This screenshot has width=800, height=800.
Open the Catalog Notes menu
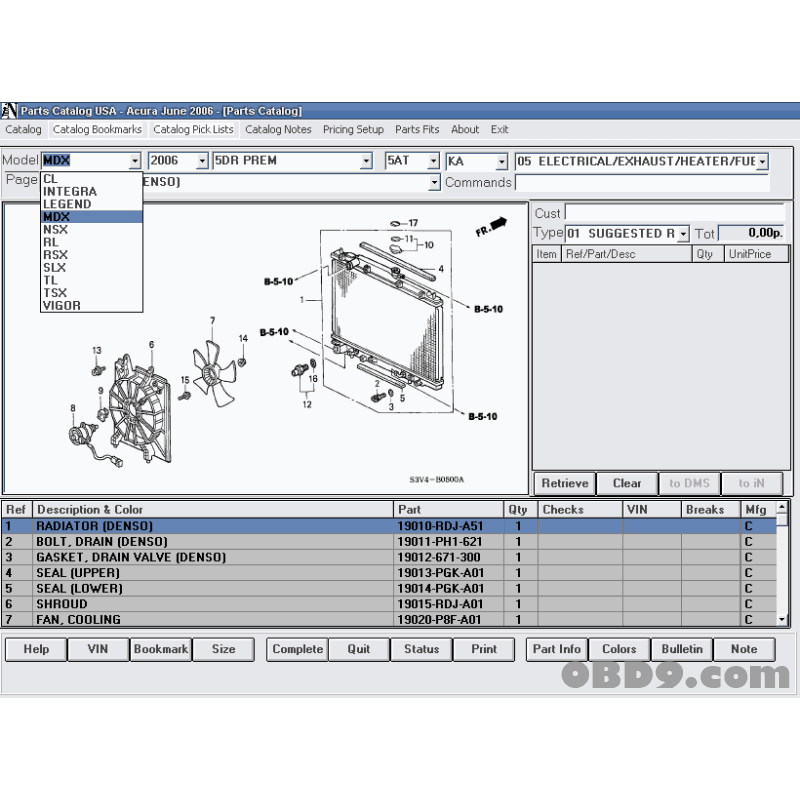click(278, 130)
